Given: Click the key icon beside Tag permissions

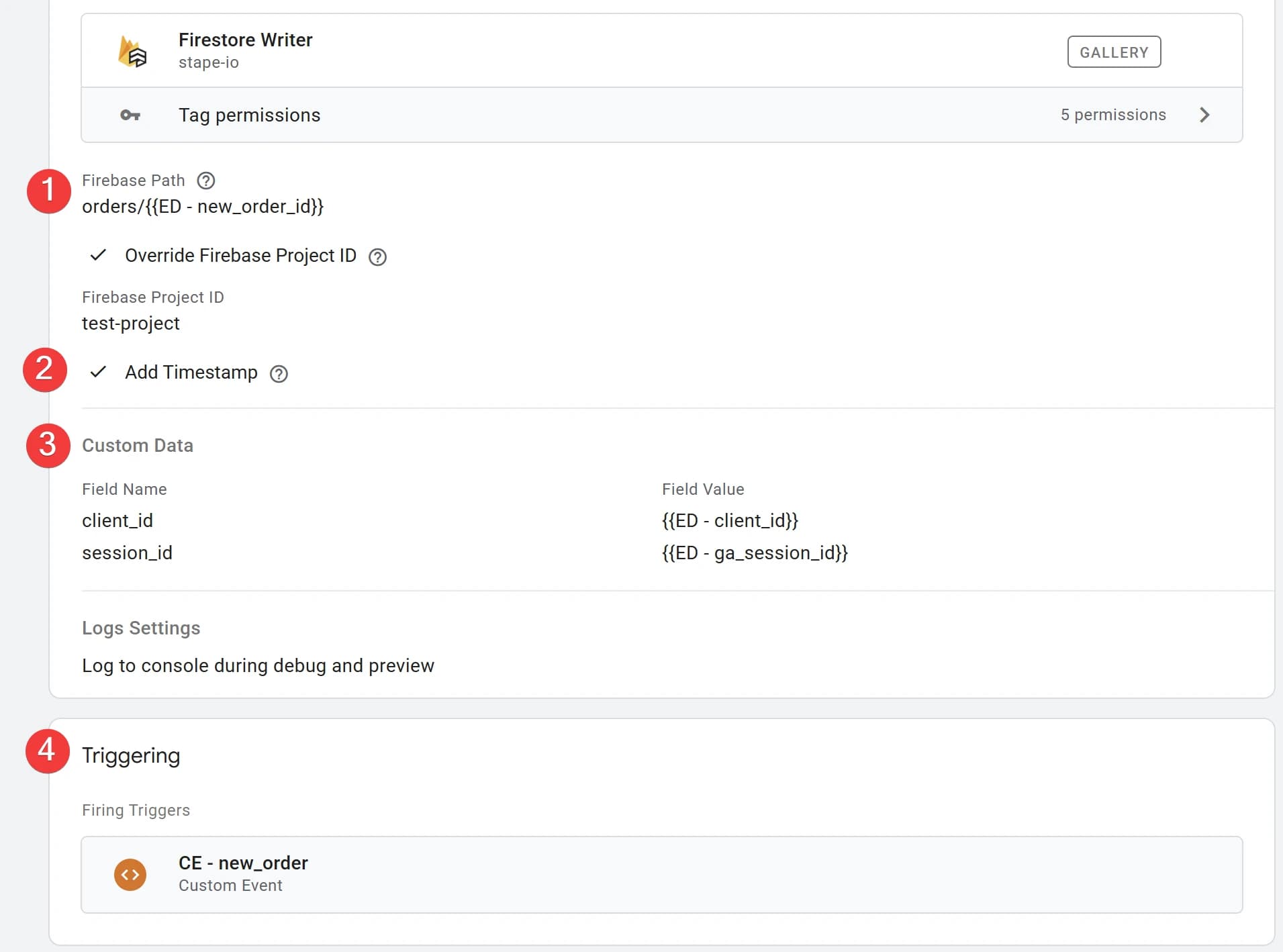Looking at the screenshot, I should pos(130,115).
